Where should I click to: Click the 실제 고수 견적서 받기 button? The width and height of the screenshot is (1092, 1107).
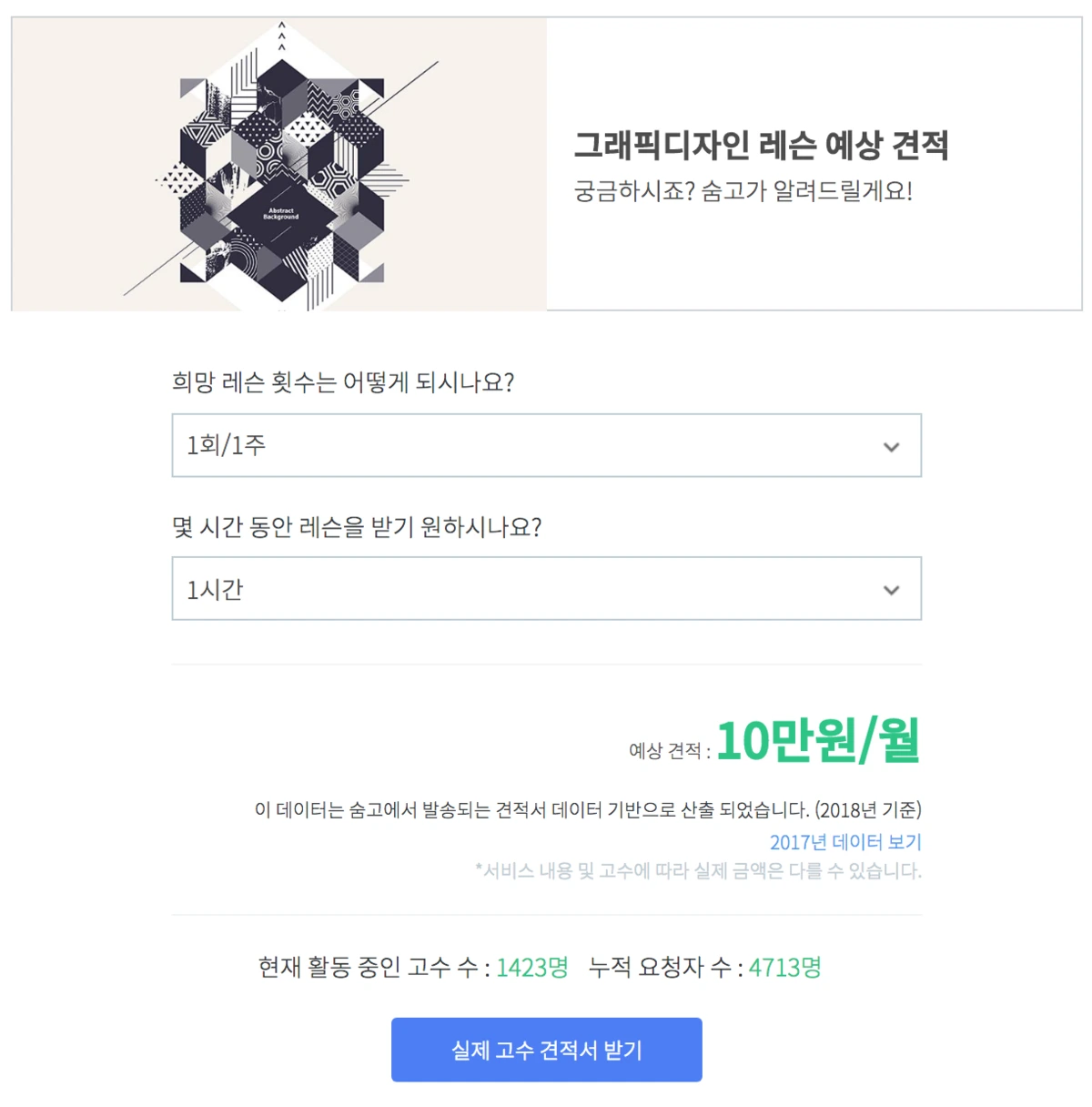pyautogui.click(x=546, y=1049)
